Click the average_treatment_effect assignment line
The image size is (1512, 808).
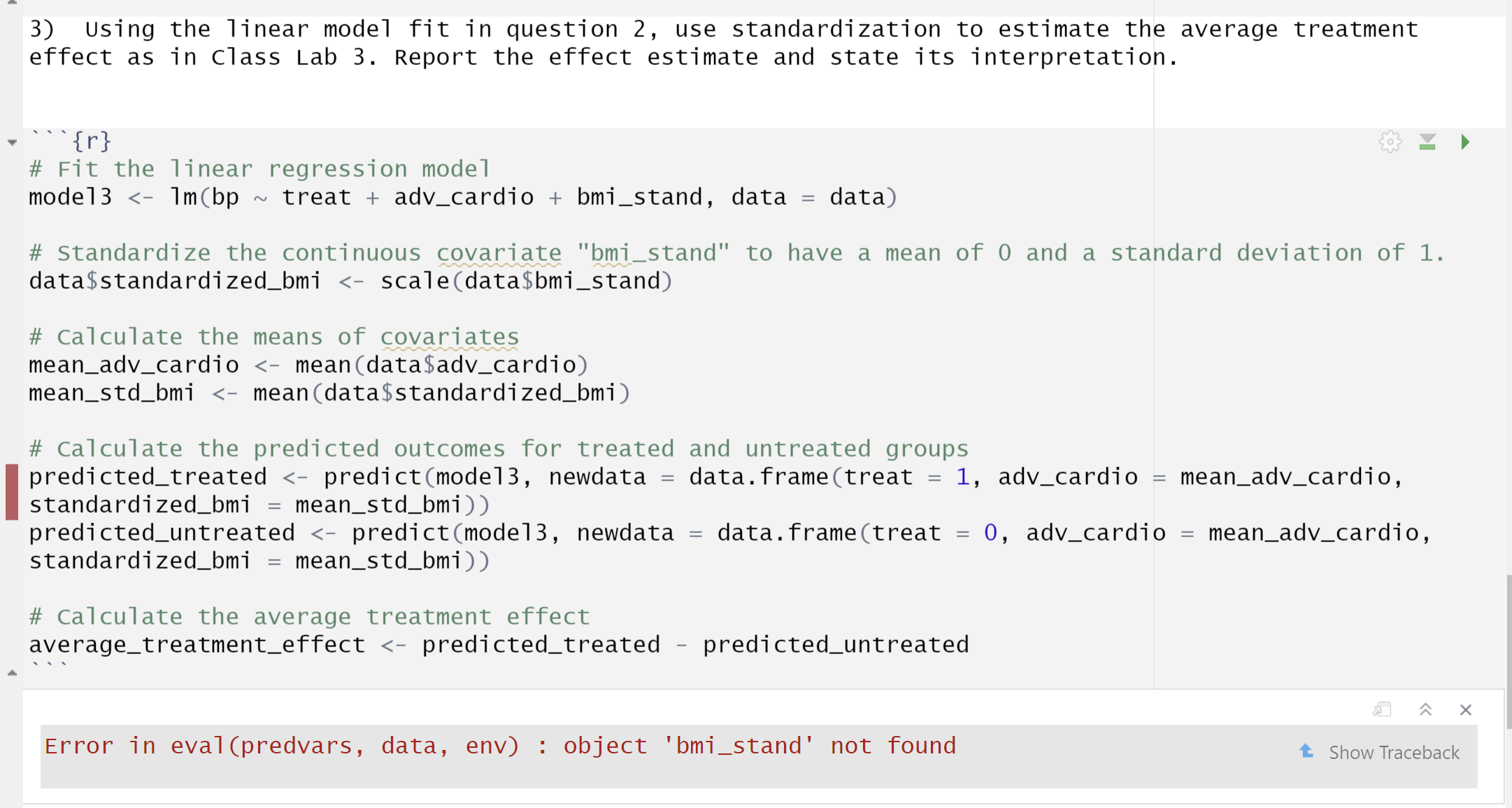pyautogui.click(x=499, y=645)
